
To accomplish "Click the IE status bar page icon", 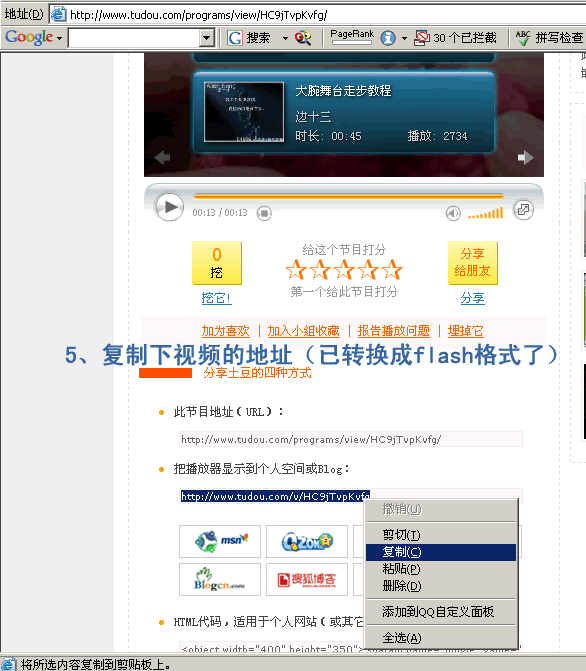I will (x=8, y=664).
